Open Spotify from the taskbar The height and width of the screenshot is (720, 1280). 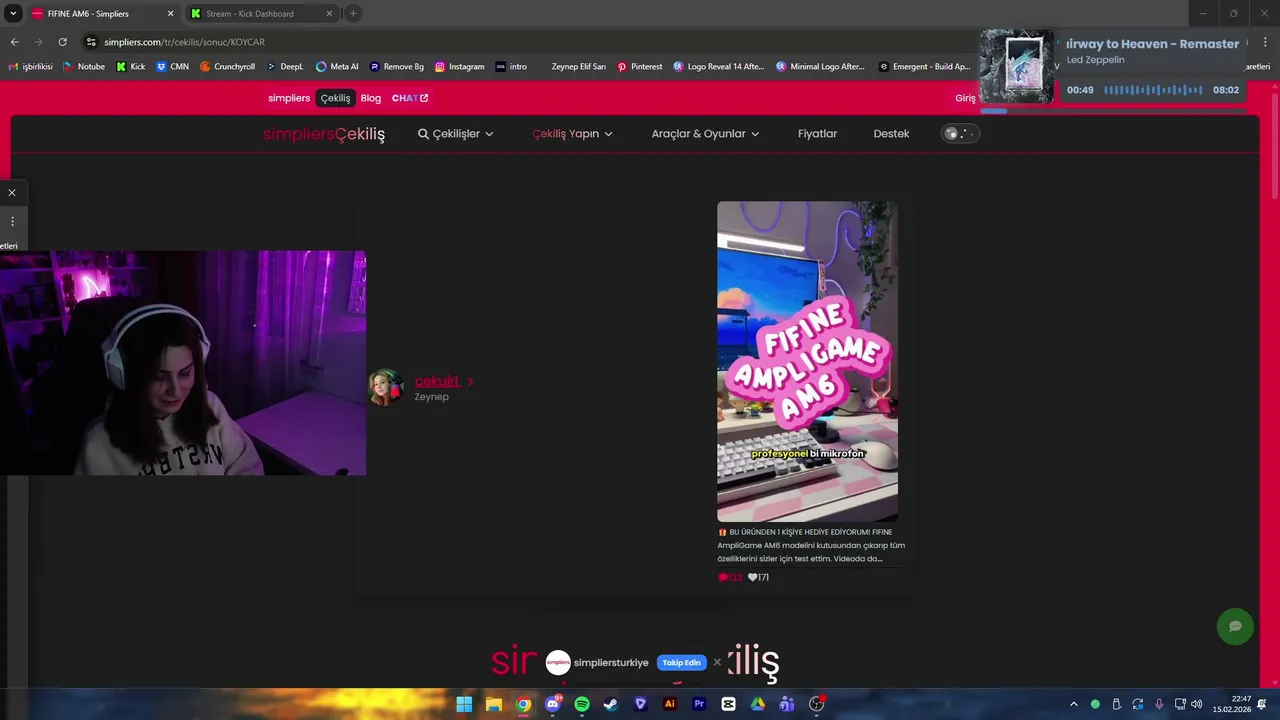(x=582, y=704)
